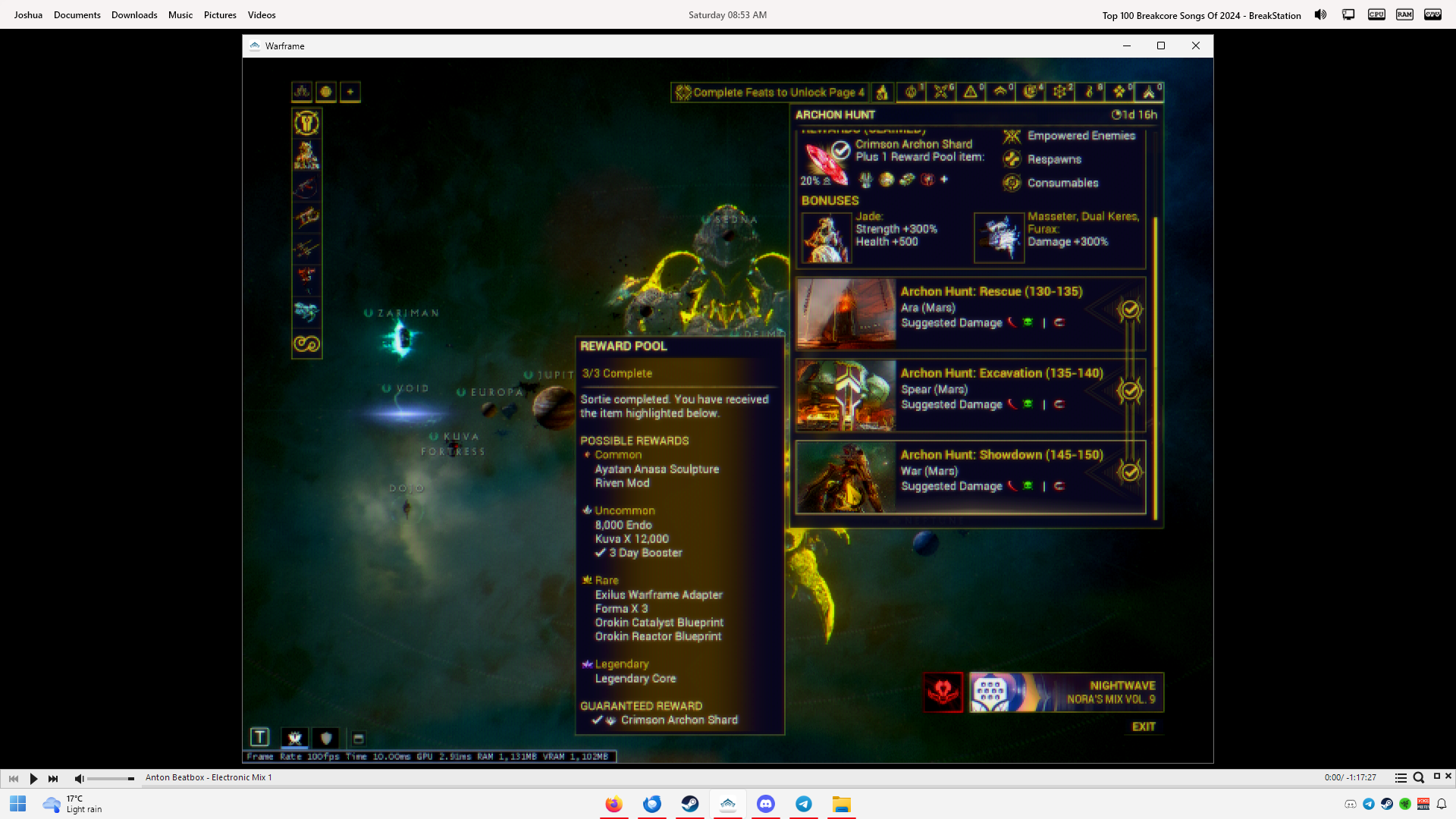Open Discord from the taskbar
This screenshot has height=819, width=1456.
pos(766,804)
